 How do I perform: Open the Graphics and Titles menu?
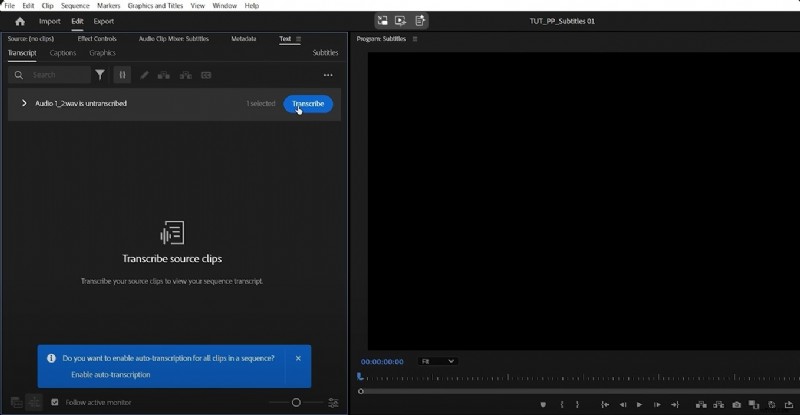pyautogui.click(x=155, y=6)
